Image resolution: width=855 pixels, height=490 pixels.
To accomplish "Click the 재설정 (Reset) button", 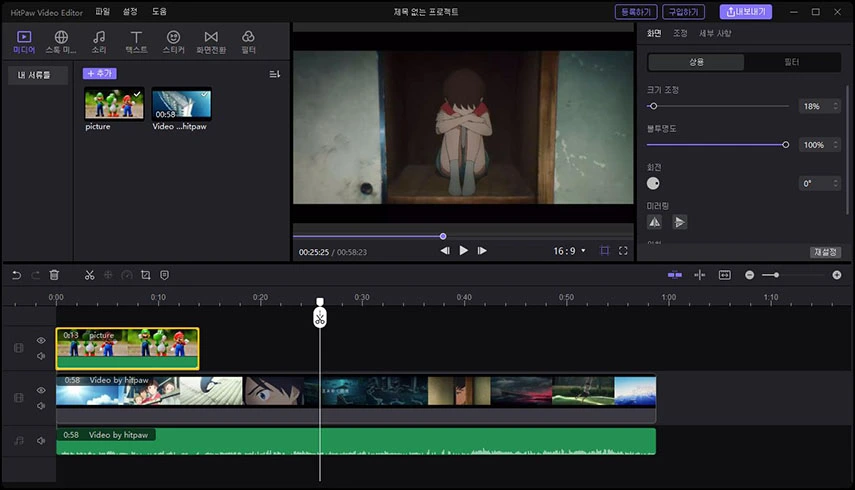I will (x=825, y=252).
